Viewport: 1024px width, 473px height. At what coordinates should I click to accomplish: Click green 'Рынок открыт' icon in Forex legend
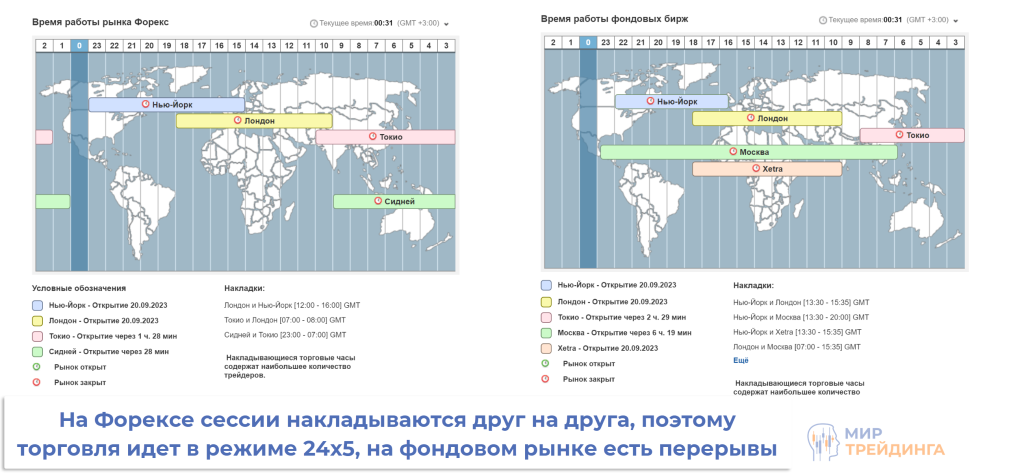pyautogui.click(x=37, y=367)
